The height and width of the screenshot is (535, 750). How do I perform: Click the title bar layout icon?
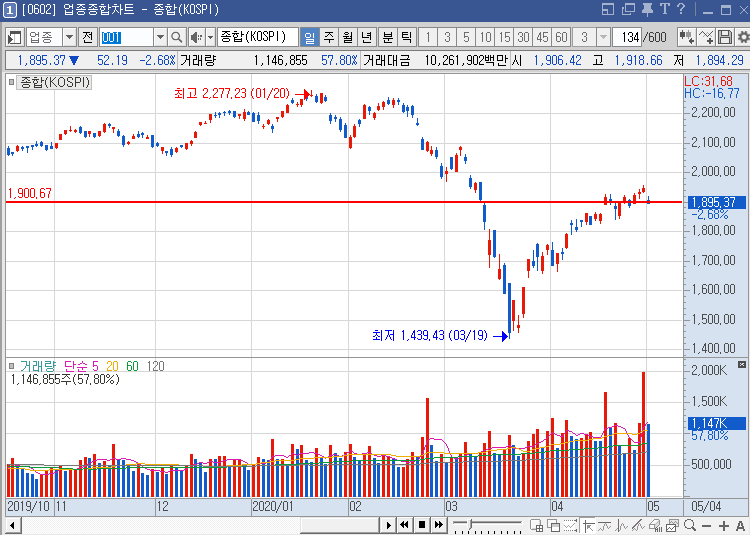point(607,9)
